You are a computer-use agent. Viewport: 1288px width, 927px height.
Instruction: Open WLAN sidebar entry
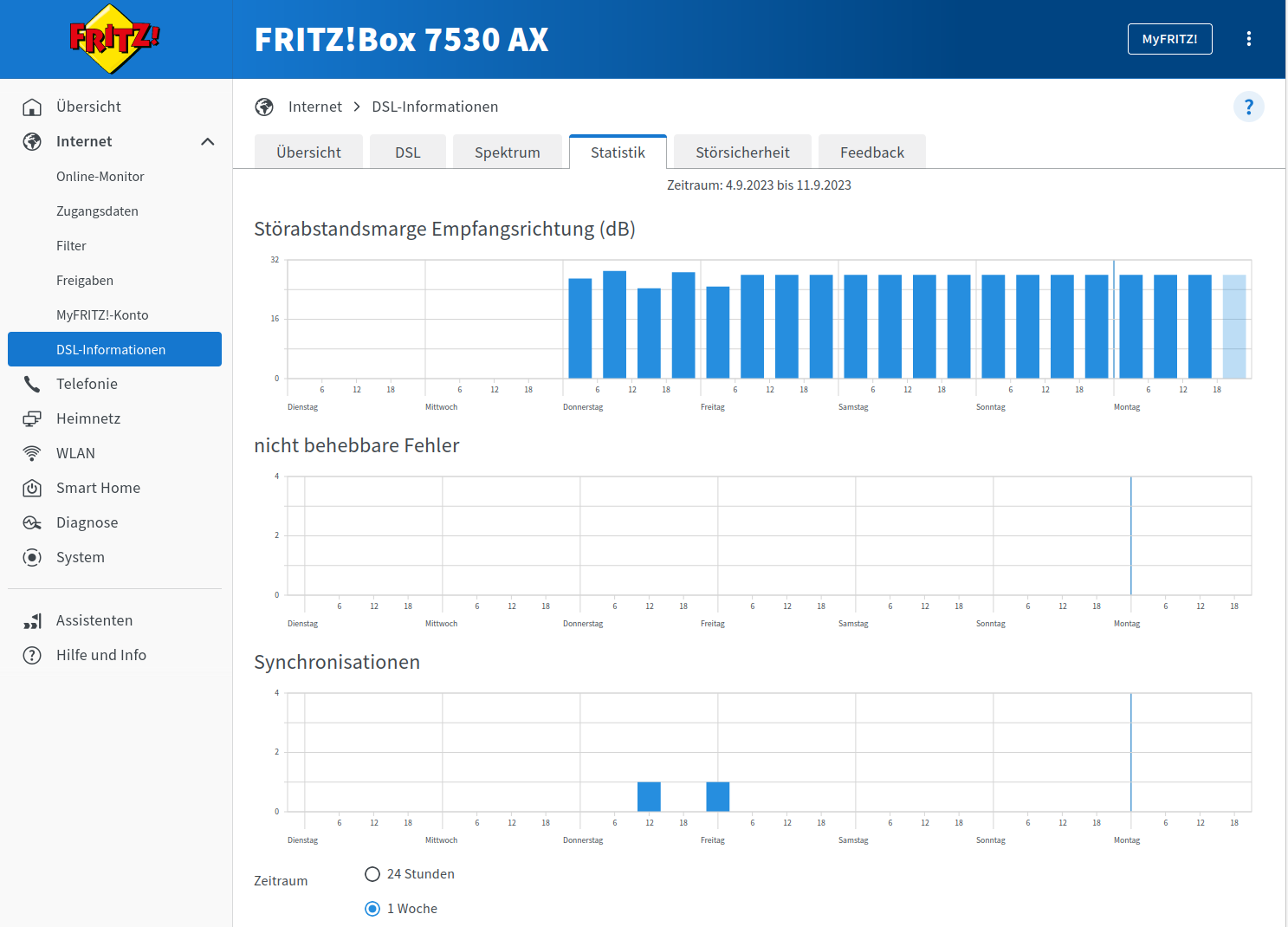click(x=114, y=453)
